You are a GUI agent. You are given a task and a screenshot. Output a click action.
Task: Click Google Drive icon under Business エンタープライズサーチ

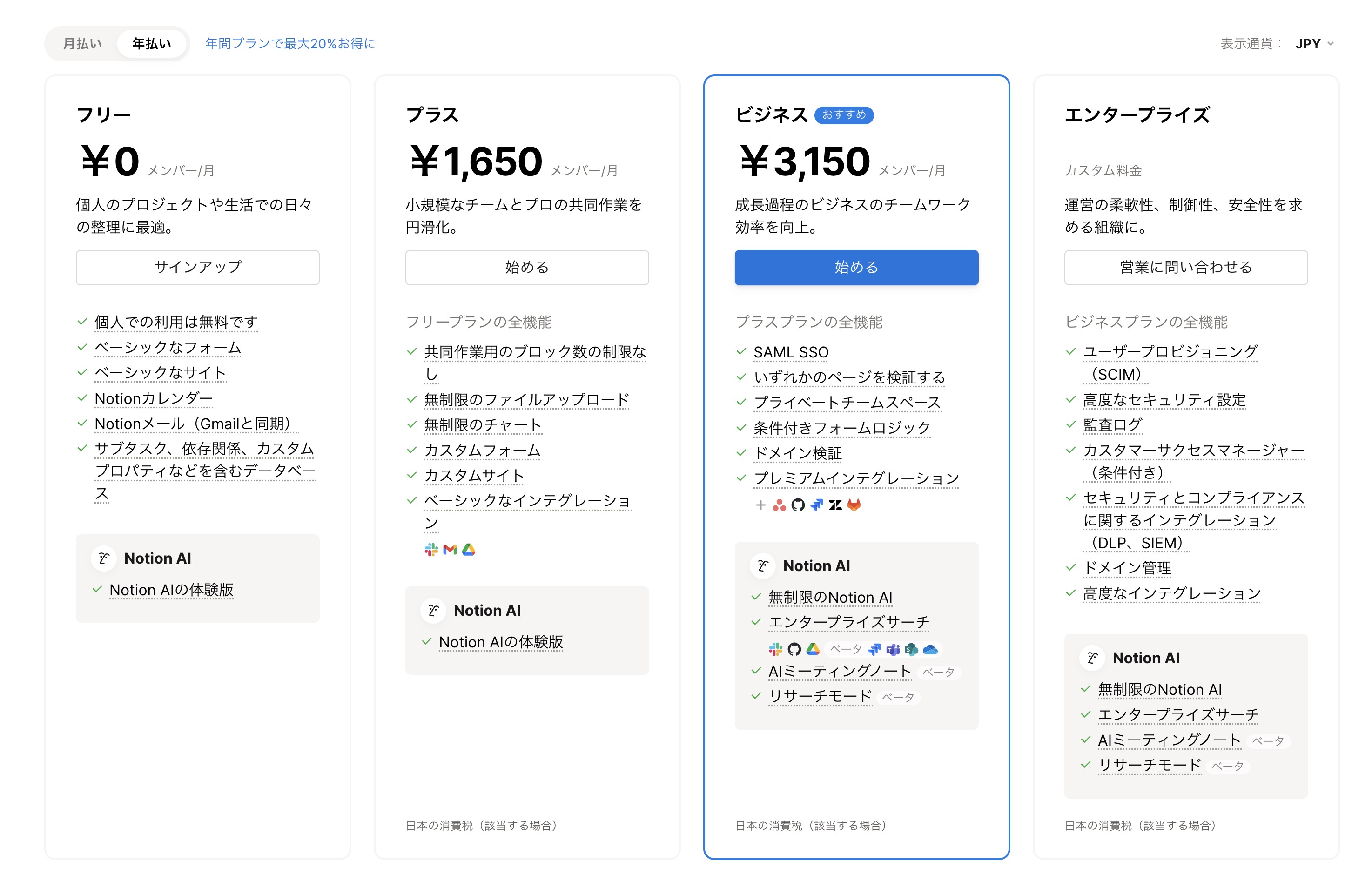(x=813, y=649)
